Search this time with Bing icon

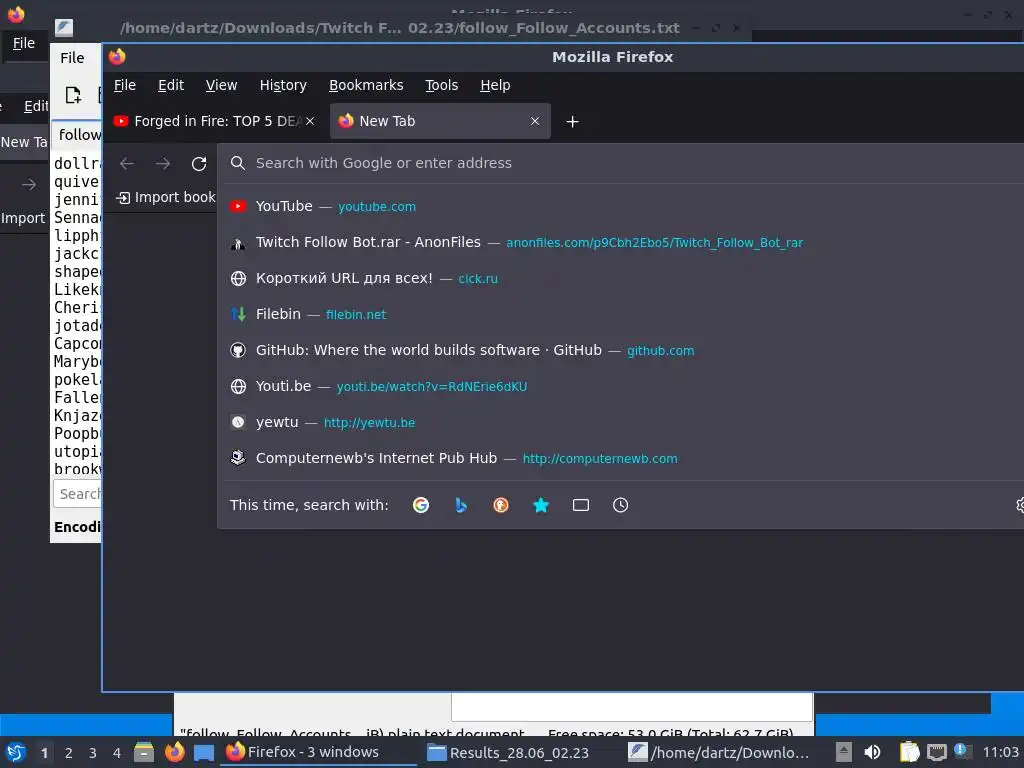point(461,505)
